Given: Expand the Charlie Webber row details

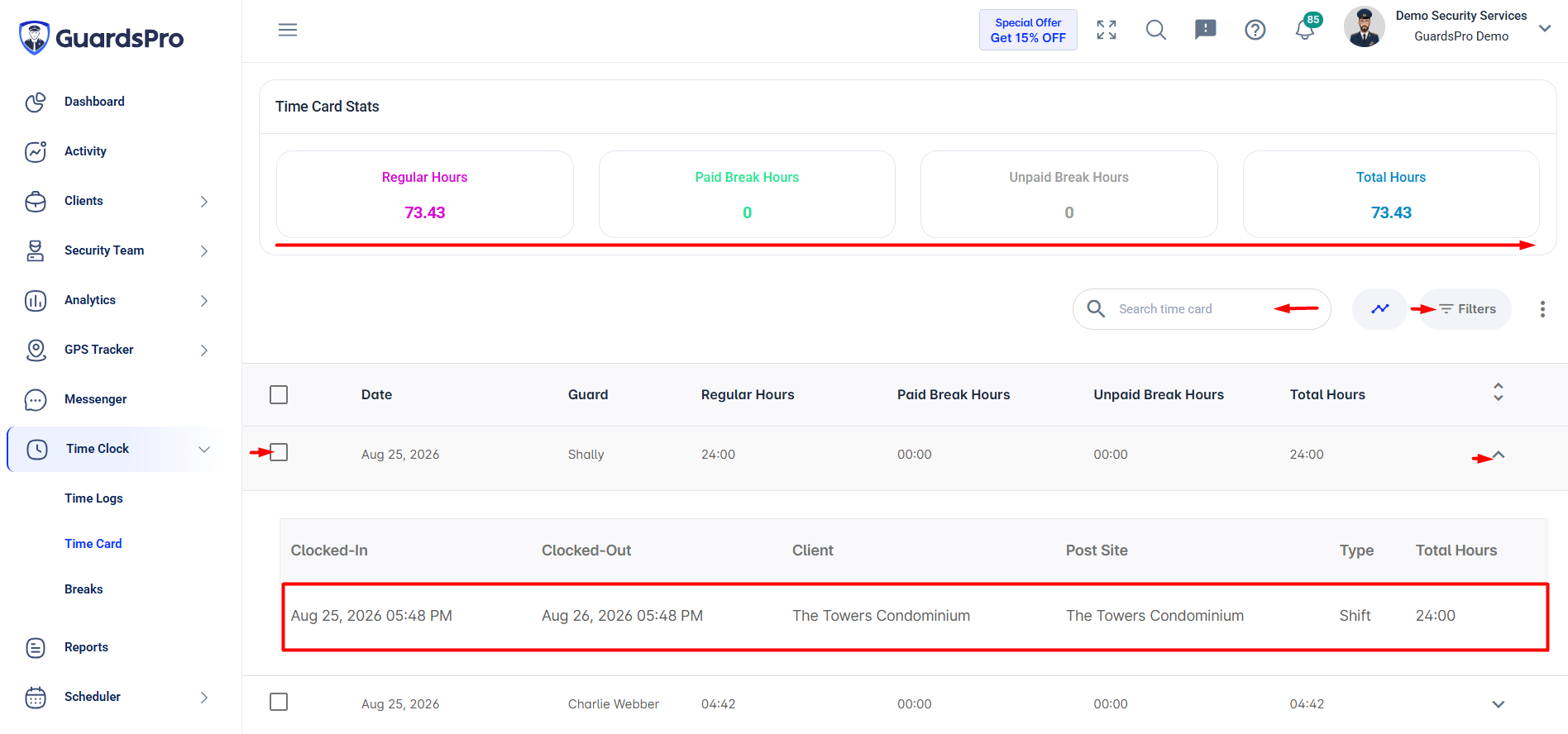Looking at the screenshot, I should coord(1499,705).
